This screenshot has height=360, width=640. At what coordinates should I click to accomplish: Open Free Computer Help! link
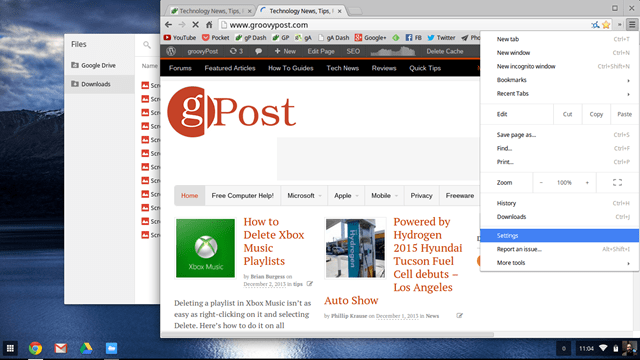pyautogui.click(x=242, y=196)
